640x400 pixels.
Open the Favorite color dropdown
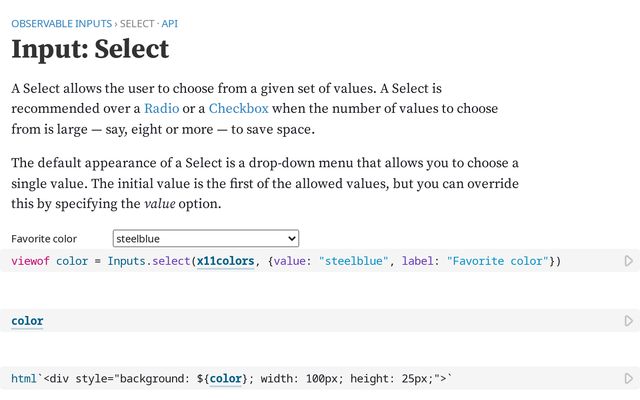point(205,239)
